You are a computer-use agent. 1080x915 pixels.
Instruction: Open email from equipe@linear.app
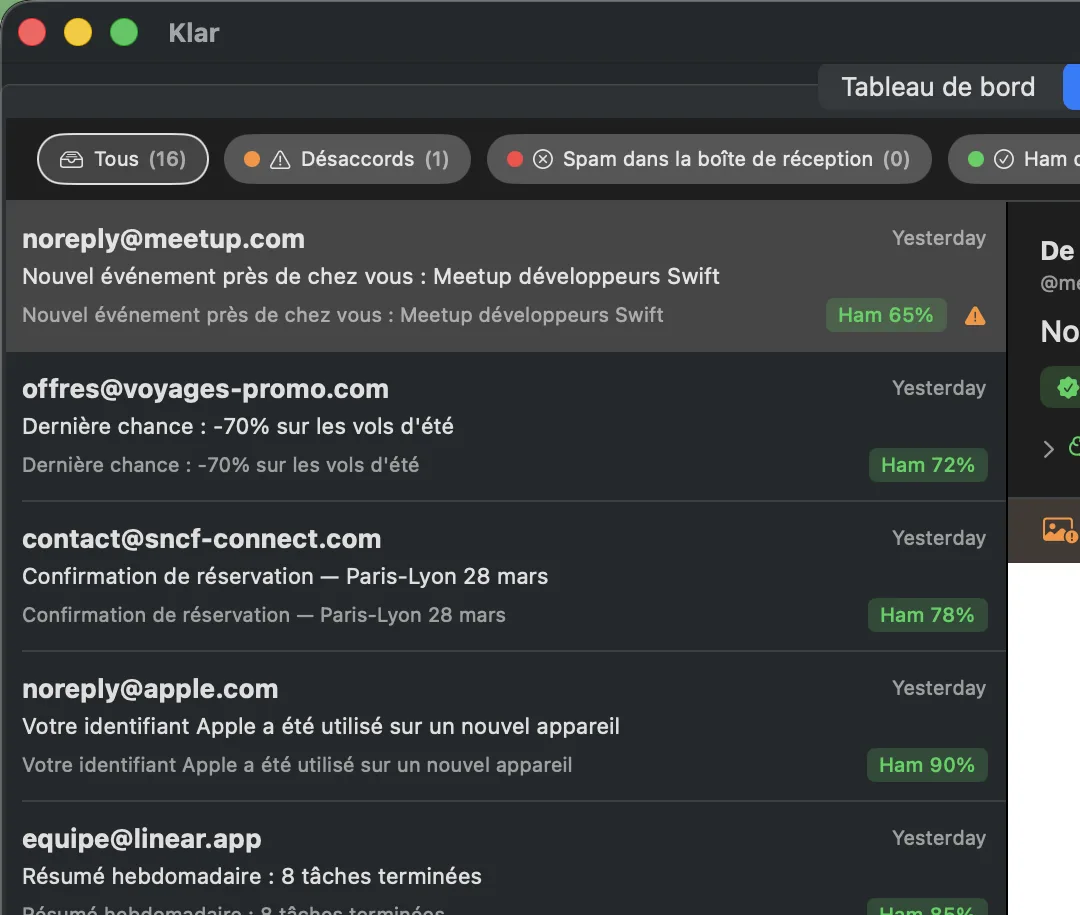(x=506, y=859)
